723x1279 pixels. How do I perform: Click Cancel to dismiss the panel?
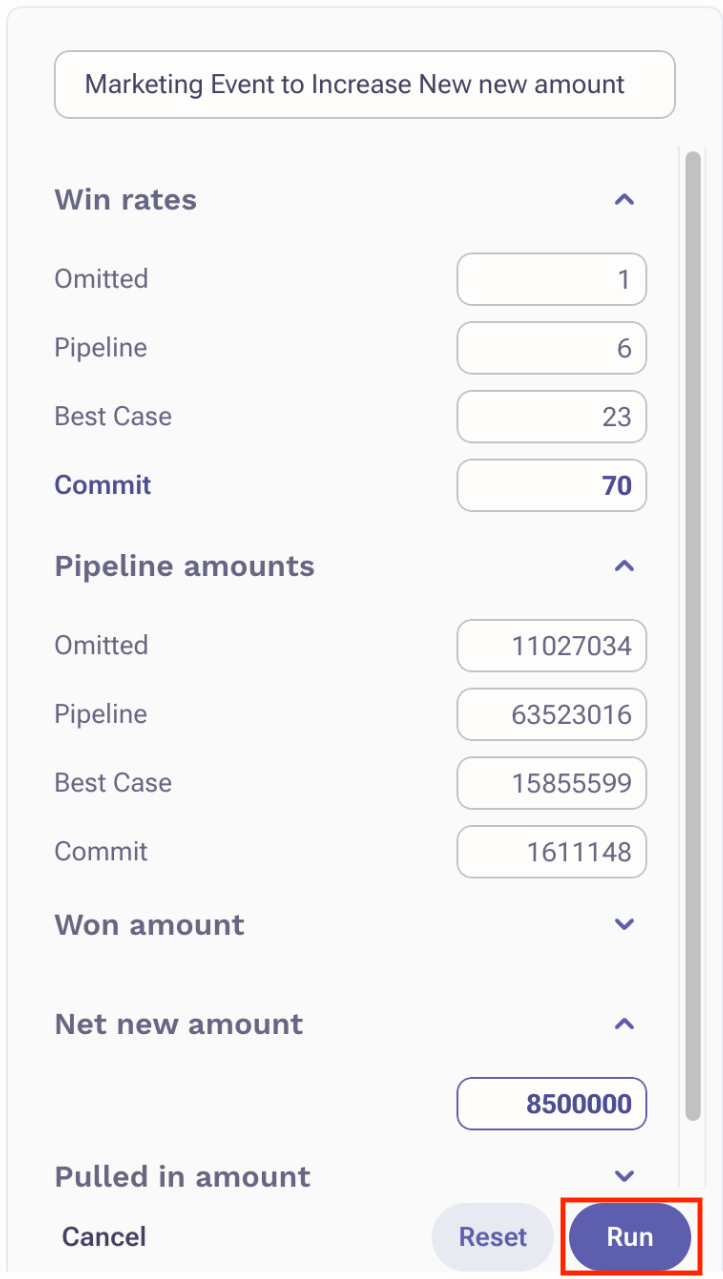(103, 1237)
